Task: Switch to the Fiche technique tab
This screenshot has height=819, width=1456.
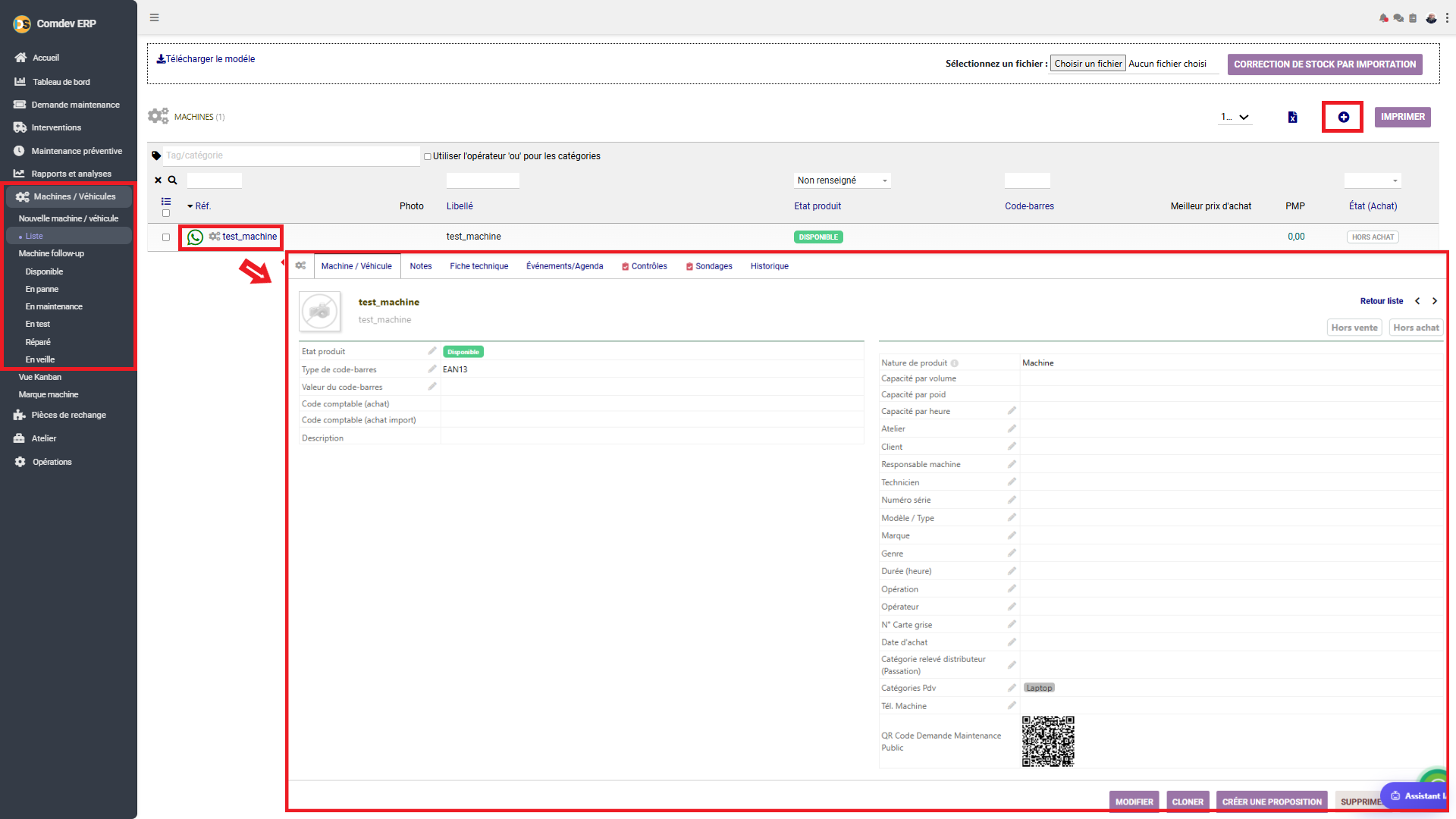Action: point(479,266)
